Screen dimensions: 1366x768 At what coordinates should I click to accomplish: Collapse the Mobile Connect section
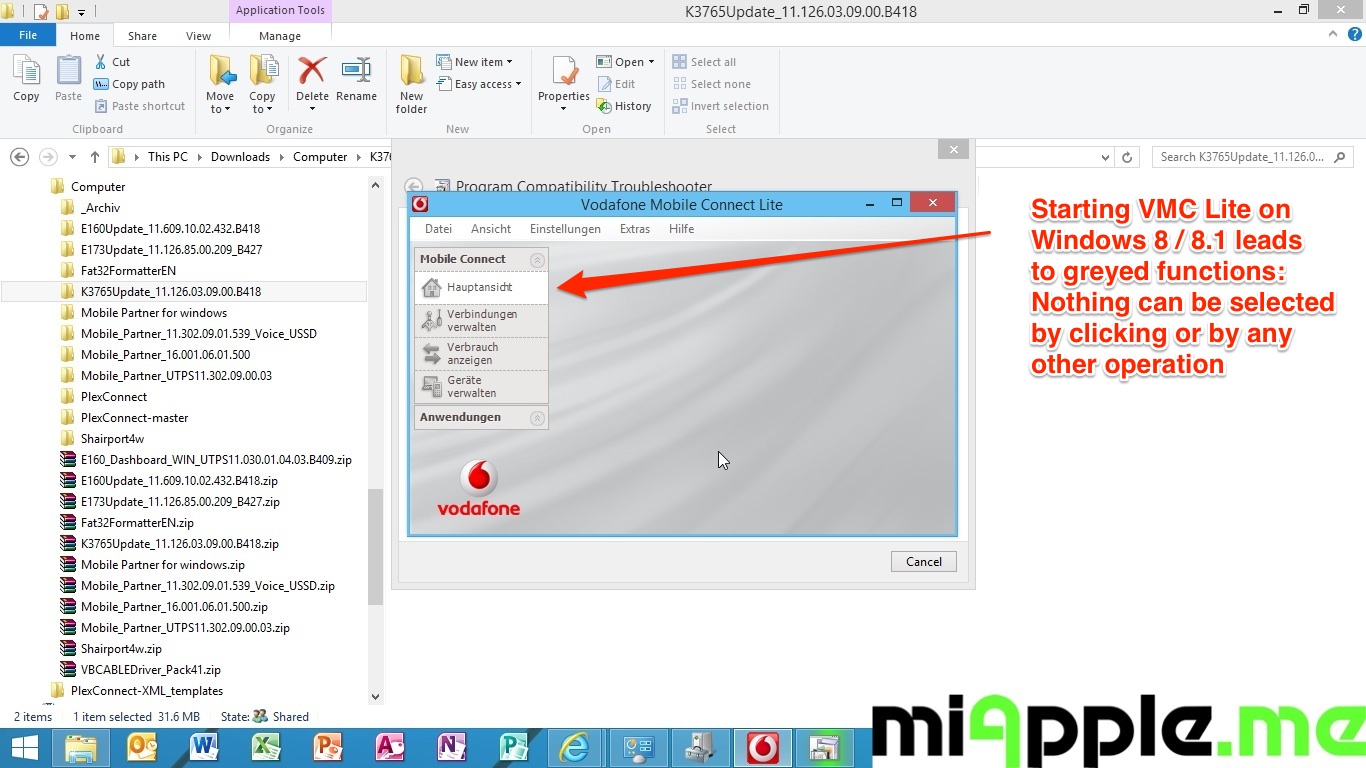(x=537, y=260)
